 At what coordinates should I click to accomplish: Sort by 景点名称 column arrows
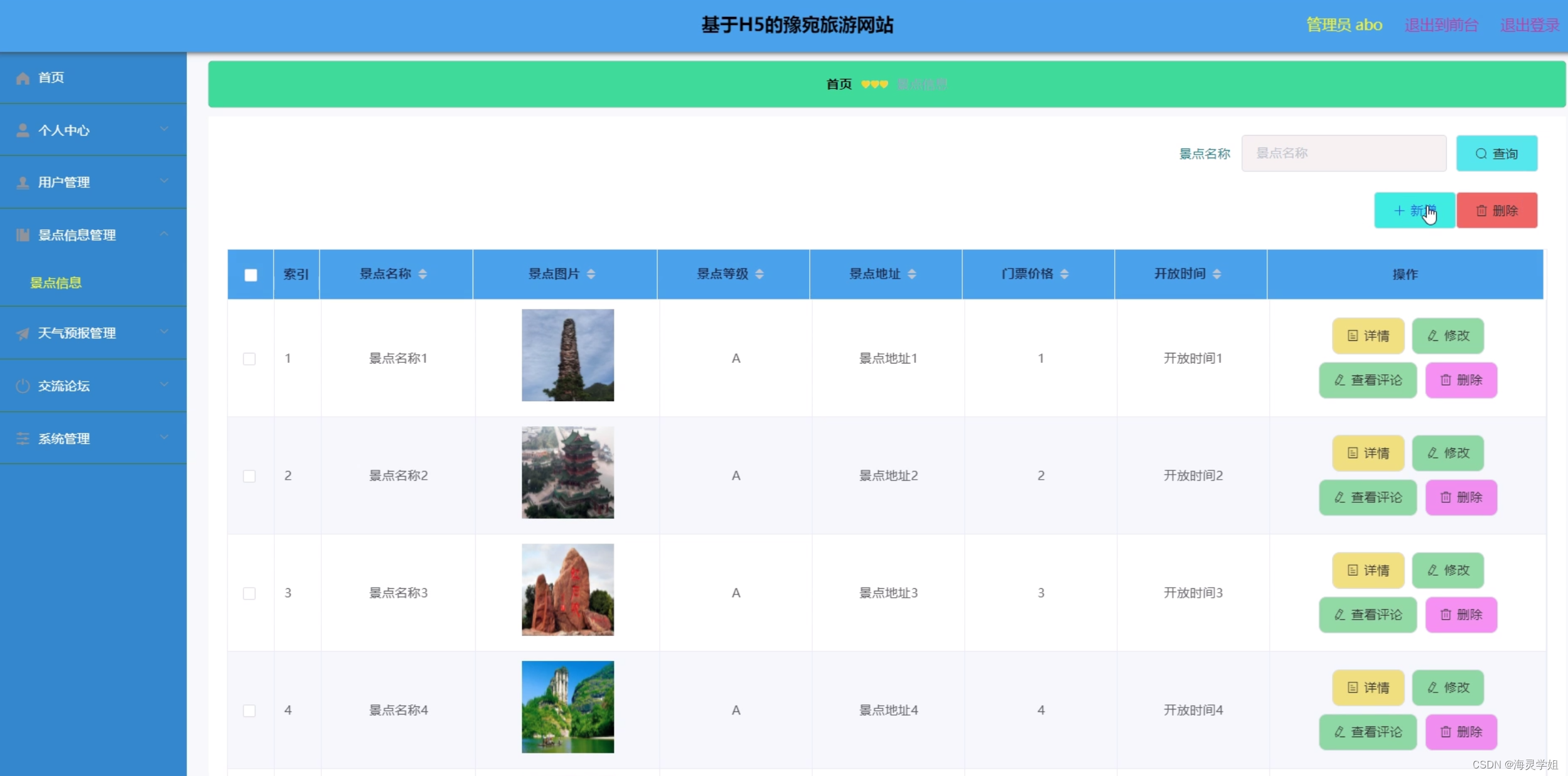422,274
